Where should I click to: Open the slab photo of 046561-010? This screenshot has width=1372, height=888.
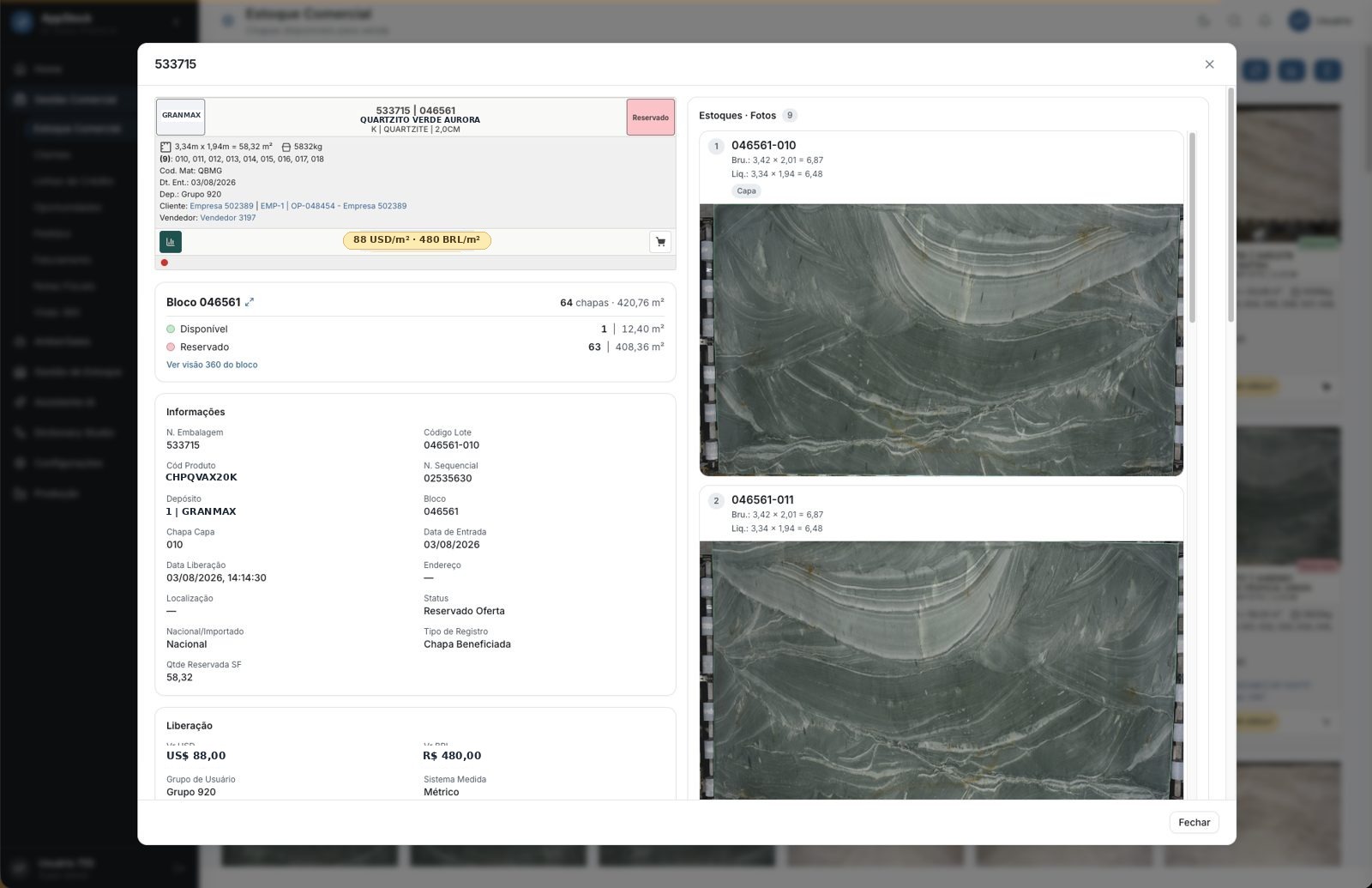coord(942,340)
